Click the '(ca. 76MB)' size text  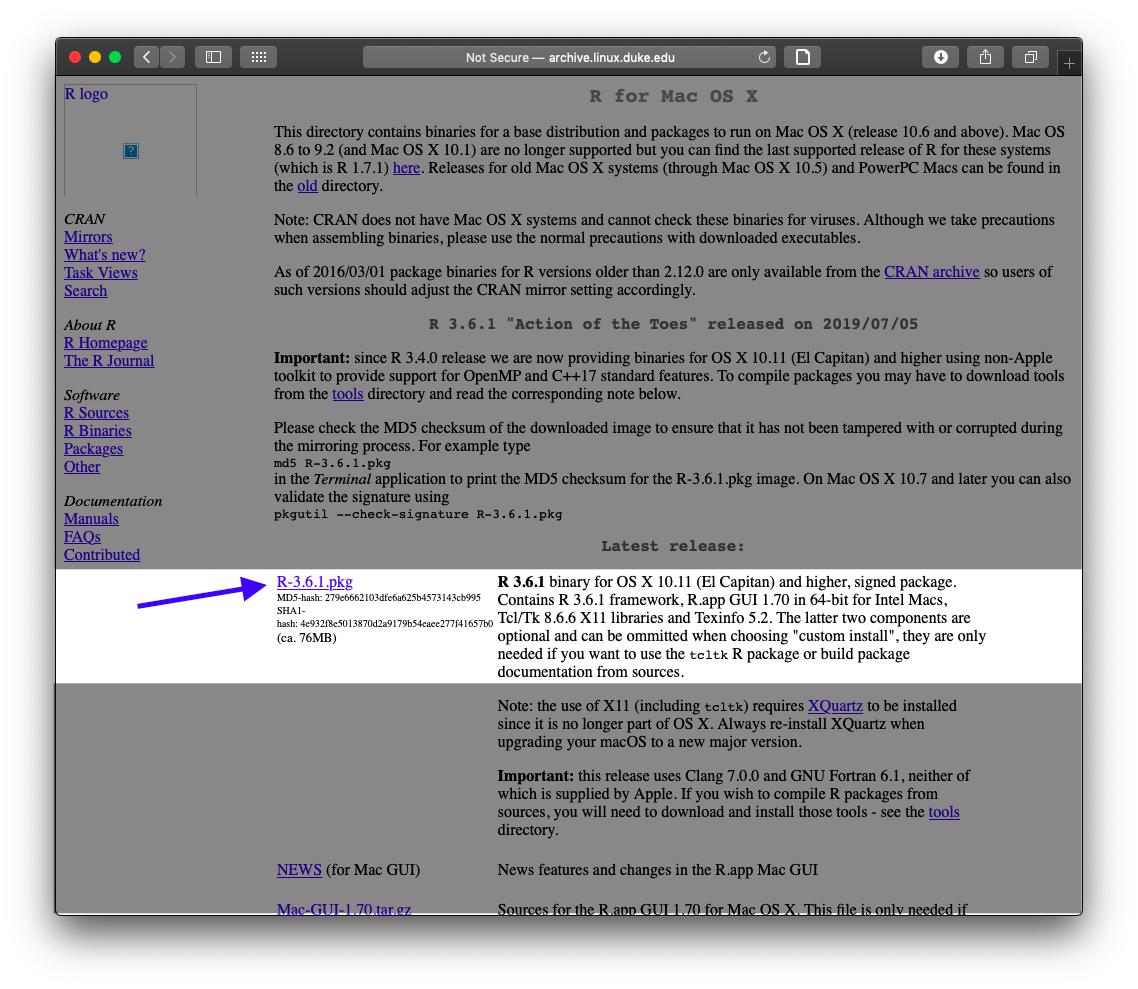(306, 639)
